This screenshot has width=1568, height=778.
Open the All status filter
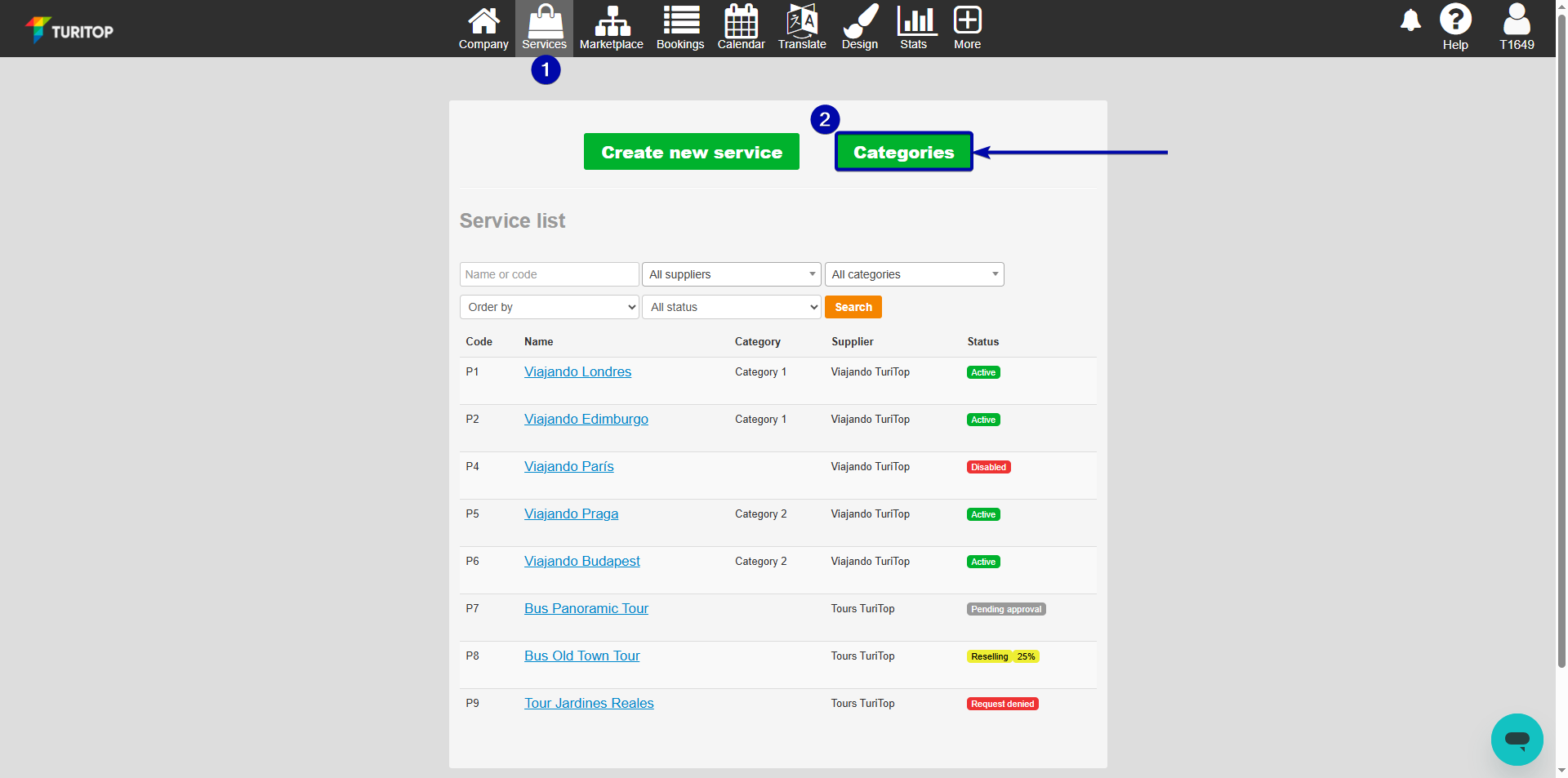(731, 307)
